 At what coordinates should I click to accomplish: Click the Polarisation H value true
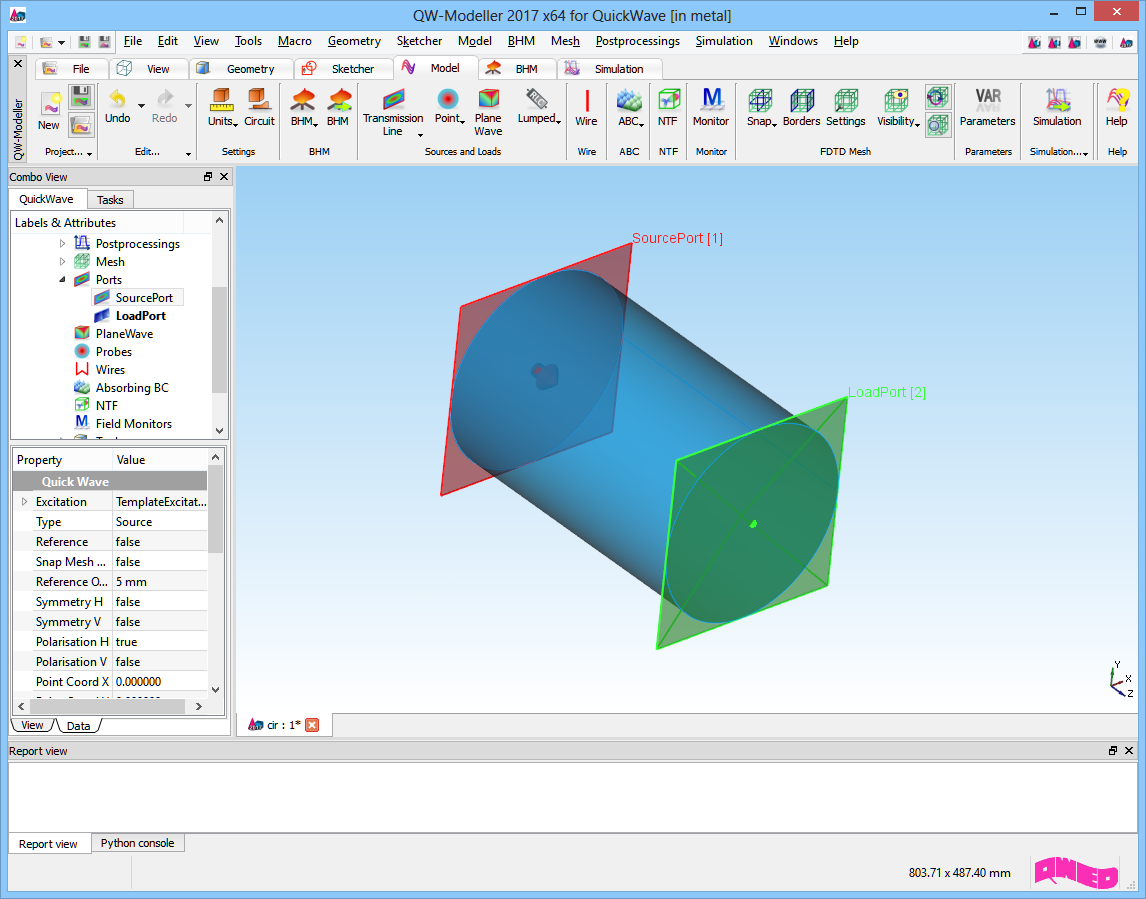click(160, 642)
